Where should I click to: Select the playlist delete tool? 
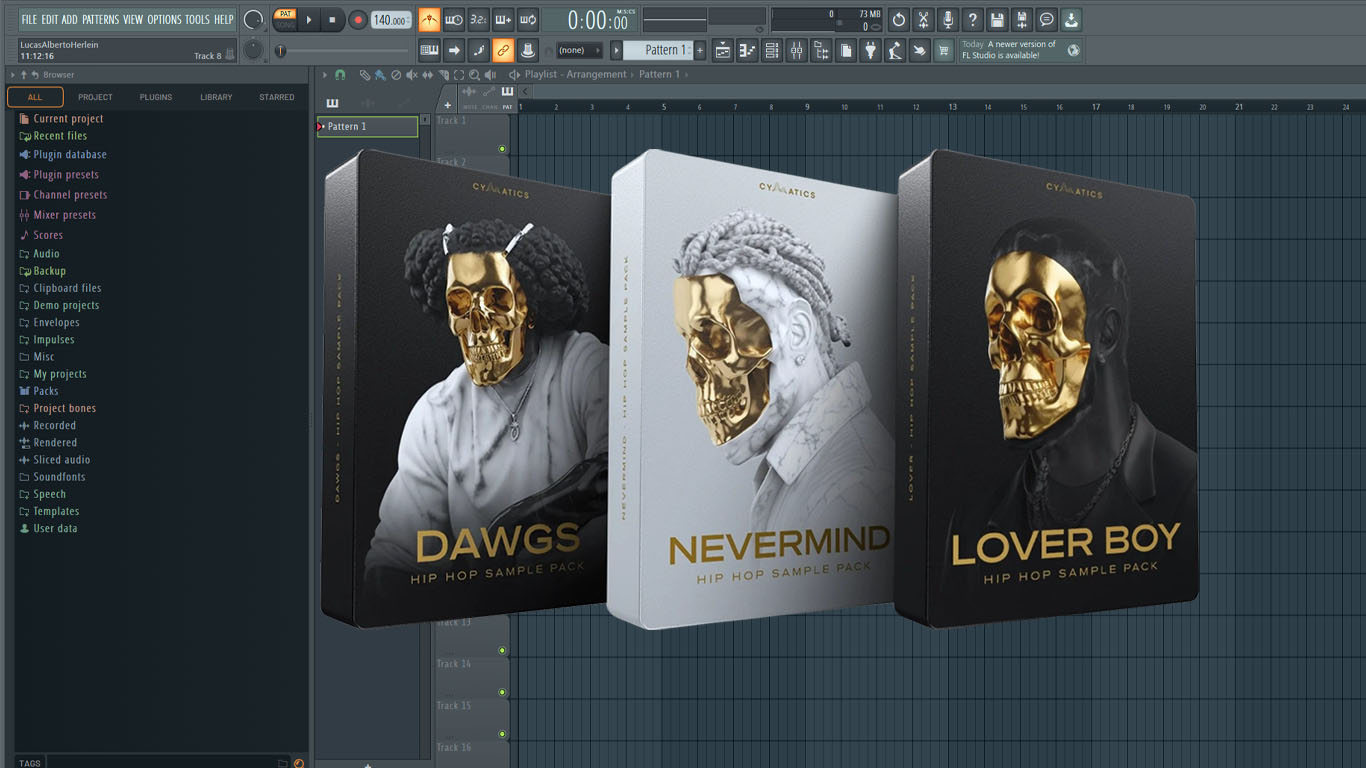396,74
